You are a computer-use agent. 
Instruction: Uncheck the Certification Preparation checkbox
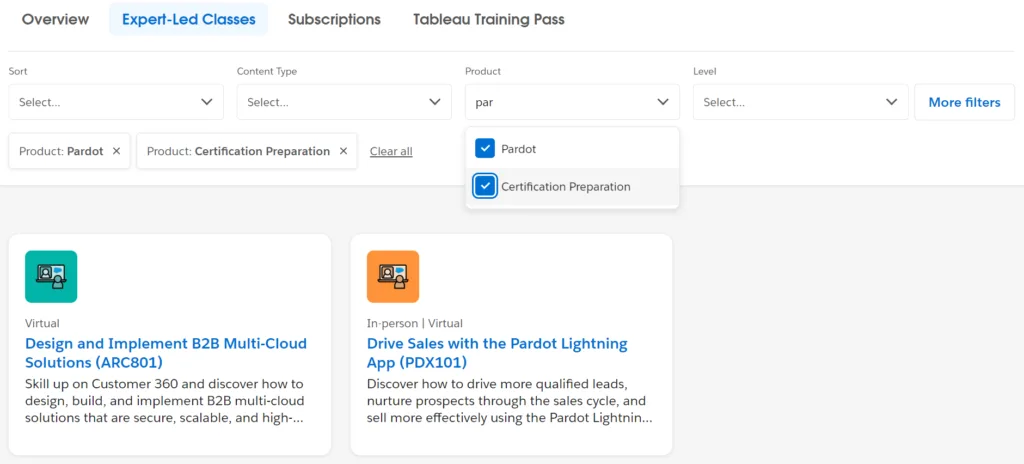(x=485, y=186)
